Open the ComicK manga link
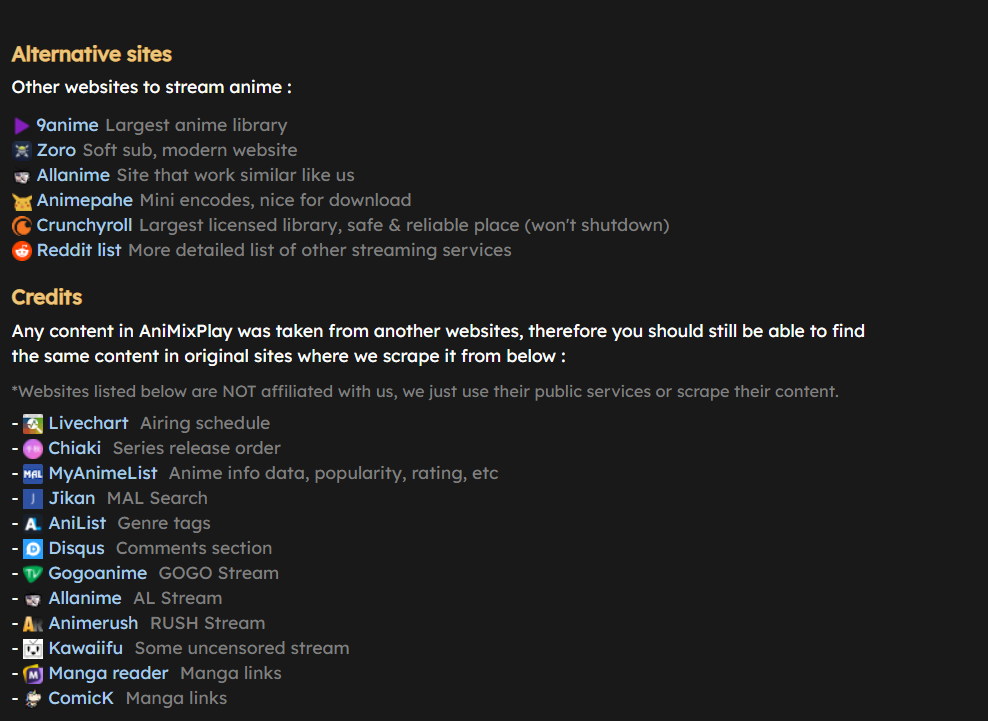Image resolution: width=988 pixels, height=721 pixels. (81, 698)
